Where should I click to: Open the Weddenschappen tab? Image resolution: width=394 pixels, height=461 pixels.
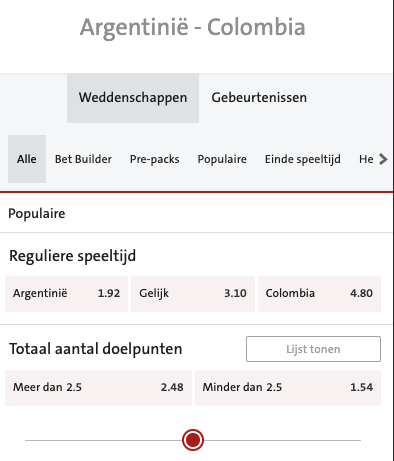pyautogui.click(x=133, y=98)
